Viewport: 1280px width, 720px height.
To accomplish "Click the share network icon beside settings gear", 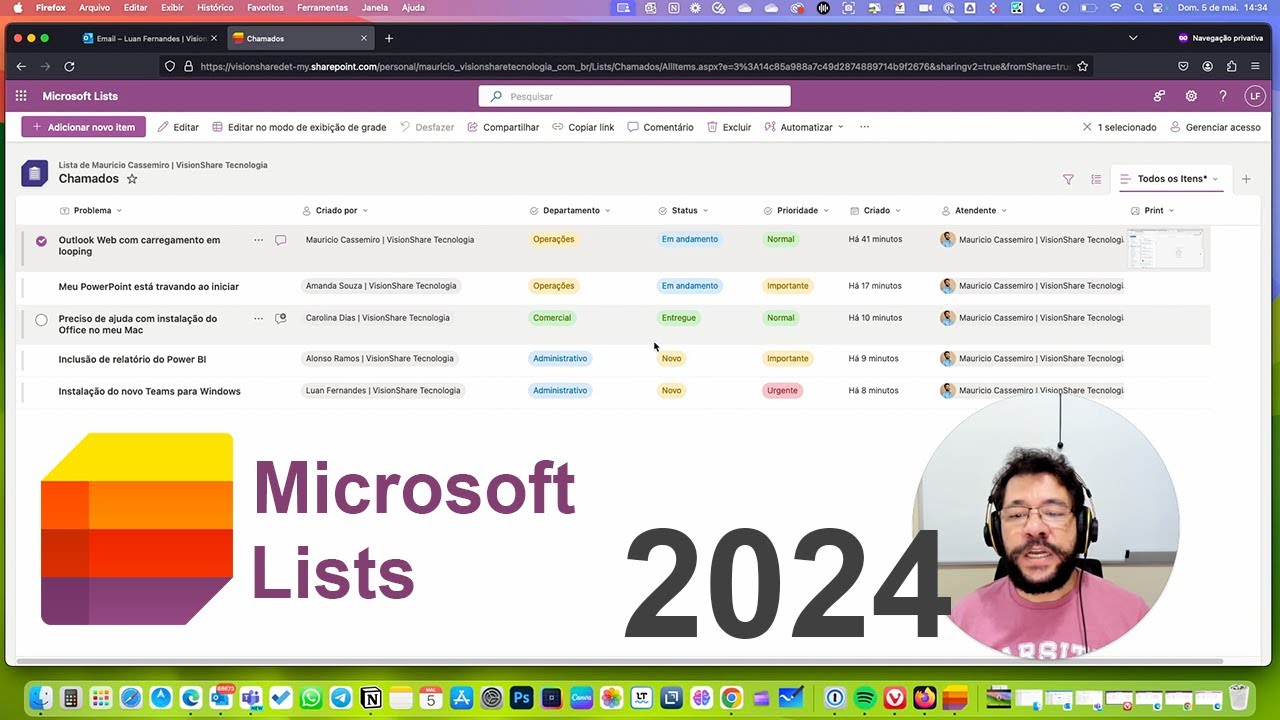I will point(1159,96).
